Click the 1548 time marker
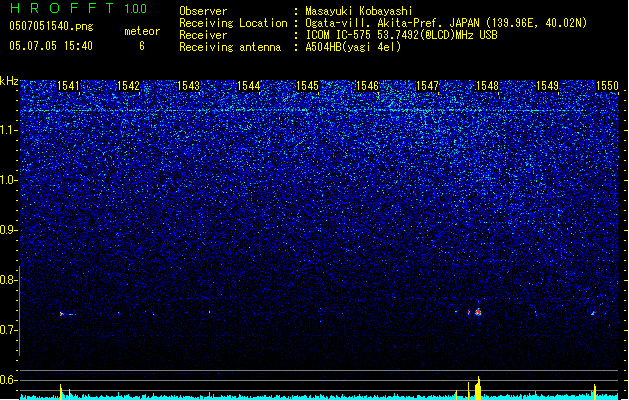This screenshot has width=629, height=400. coord(487,86)
